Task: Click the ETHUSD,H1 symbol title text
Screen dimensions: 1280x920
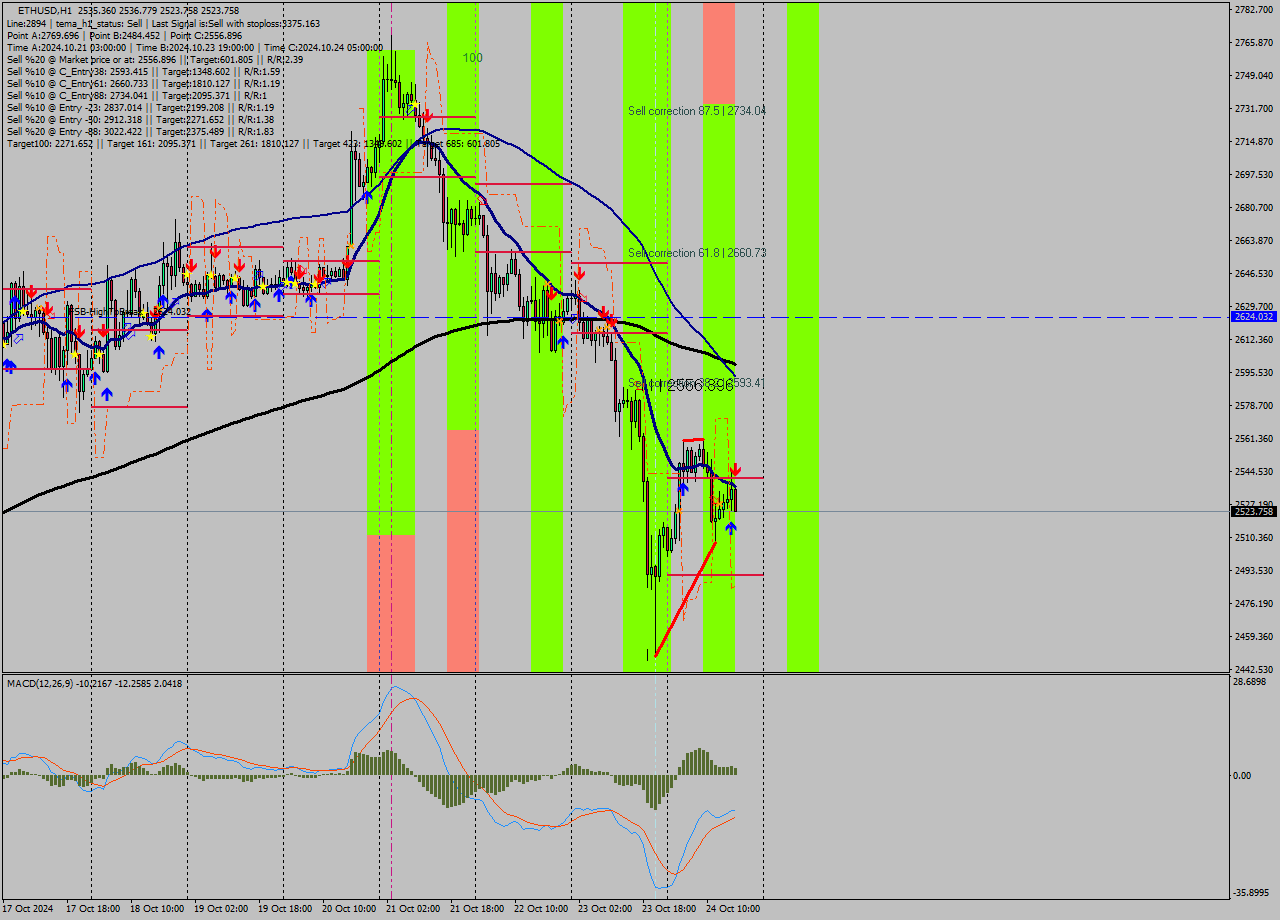Action: [x=45, y=10]
